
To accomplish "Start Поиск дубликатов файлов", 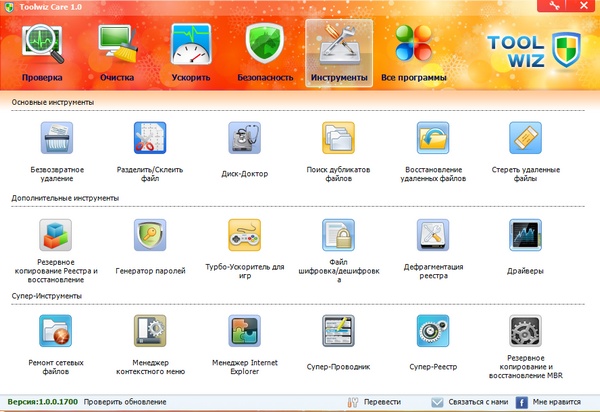I will pyautogui.click(x=337, y=138).
